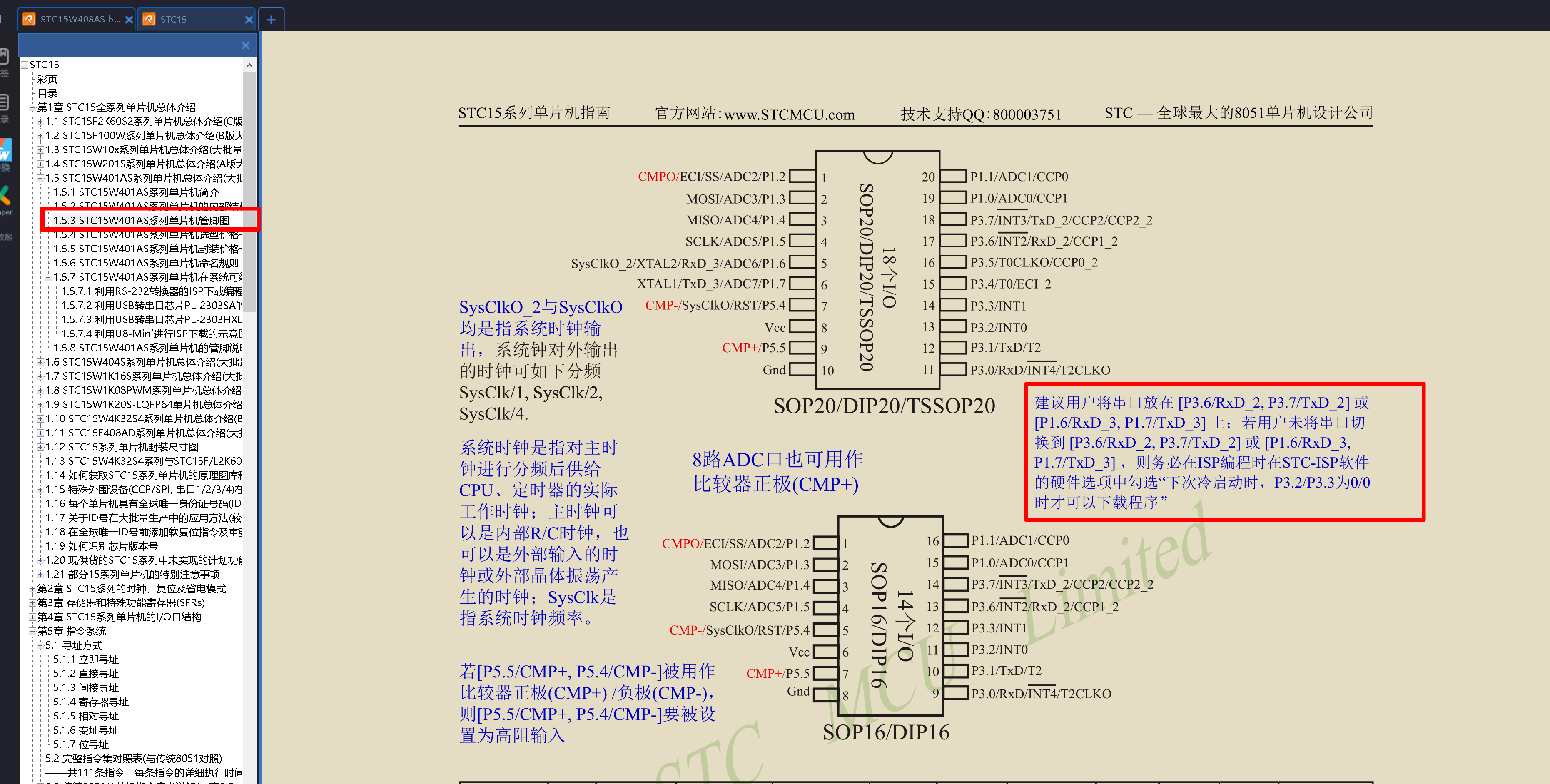1550x784 pixels.
Task: Collapse 5.1 寻址方式 node
Action: coord(40,646)
